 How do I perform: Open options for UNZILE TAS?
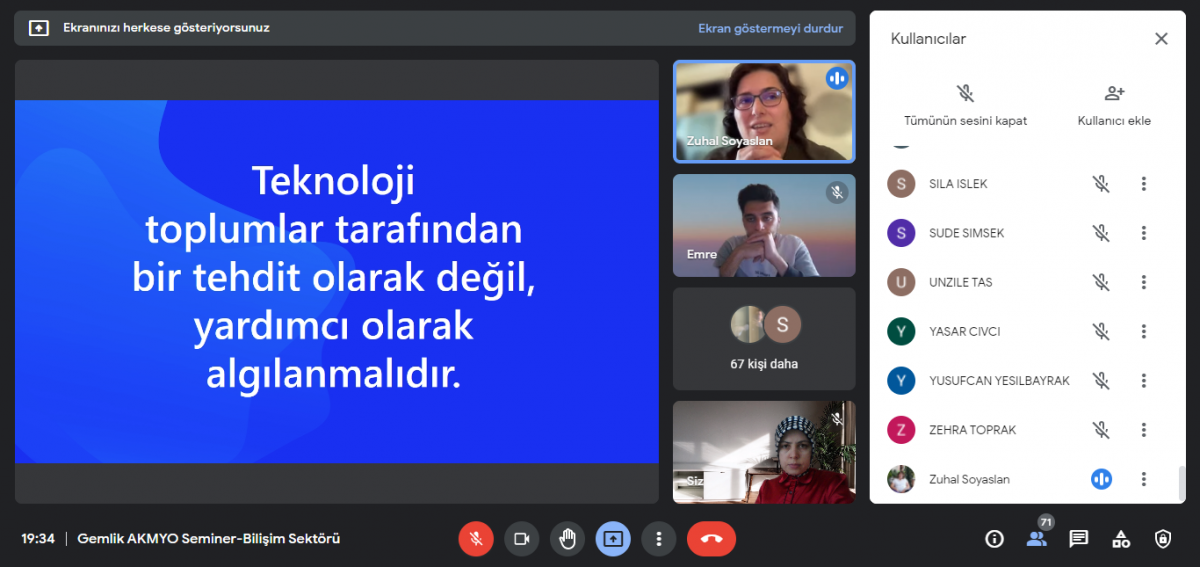tap(1144, 282)
